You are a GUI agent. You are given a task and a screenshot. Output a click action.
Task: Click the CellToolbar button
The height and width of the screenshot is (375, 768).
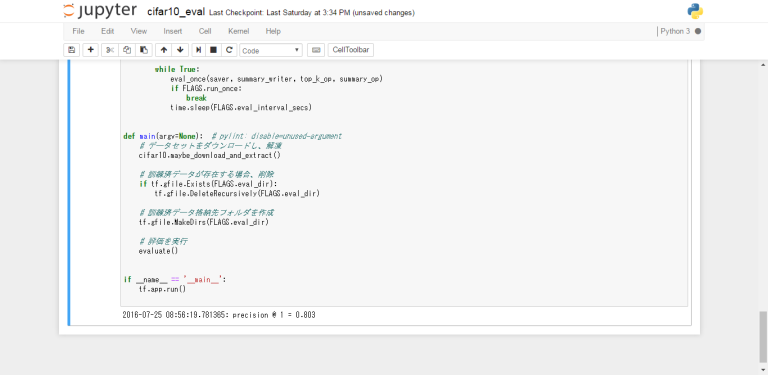tap(351, 50)
